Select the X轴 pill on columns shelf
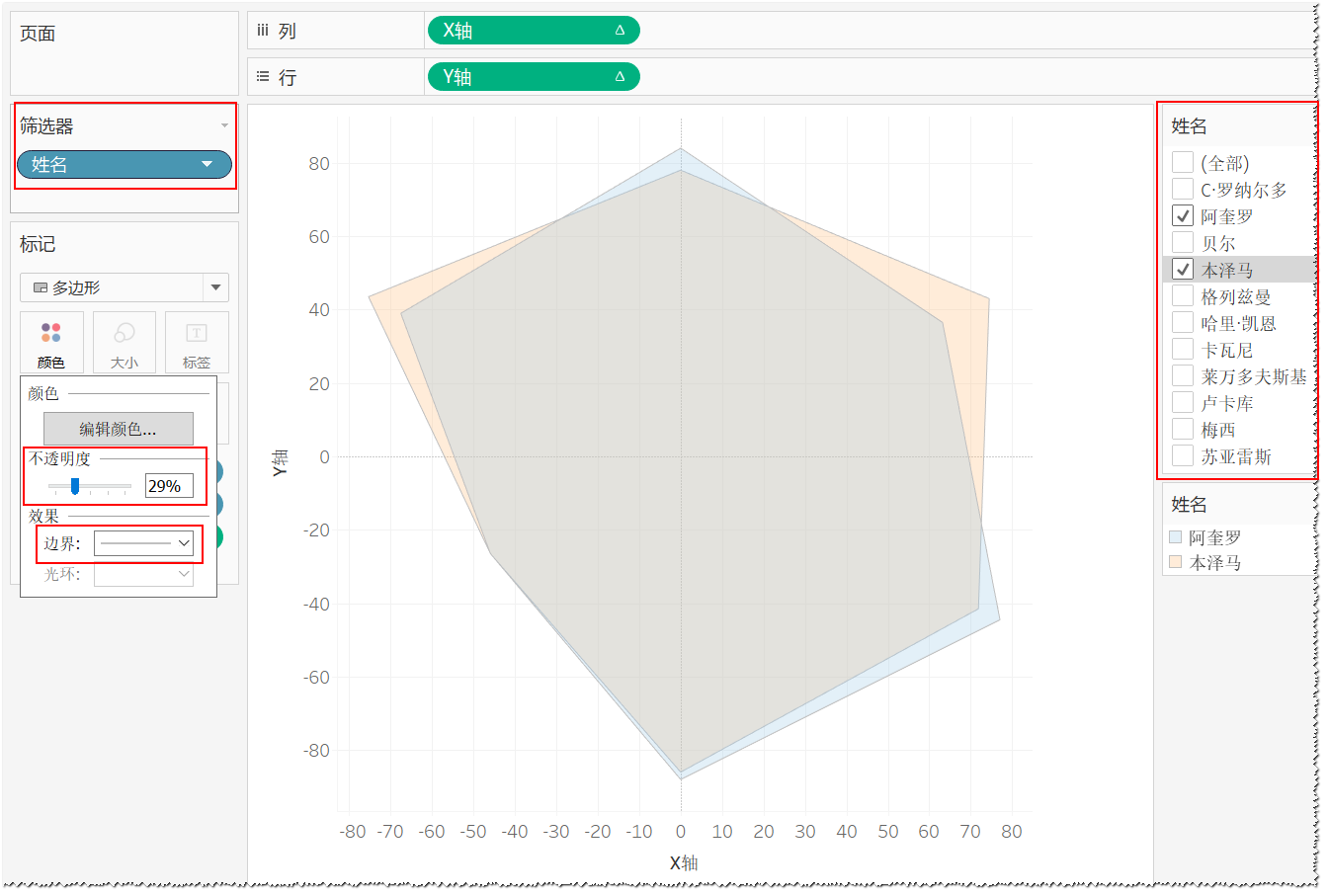1328x896 pixels. tap(534, 31)
